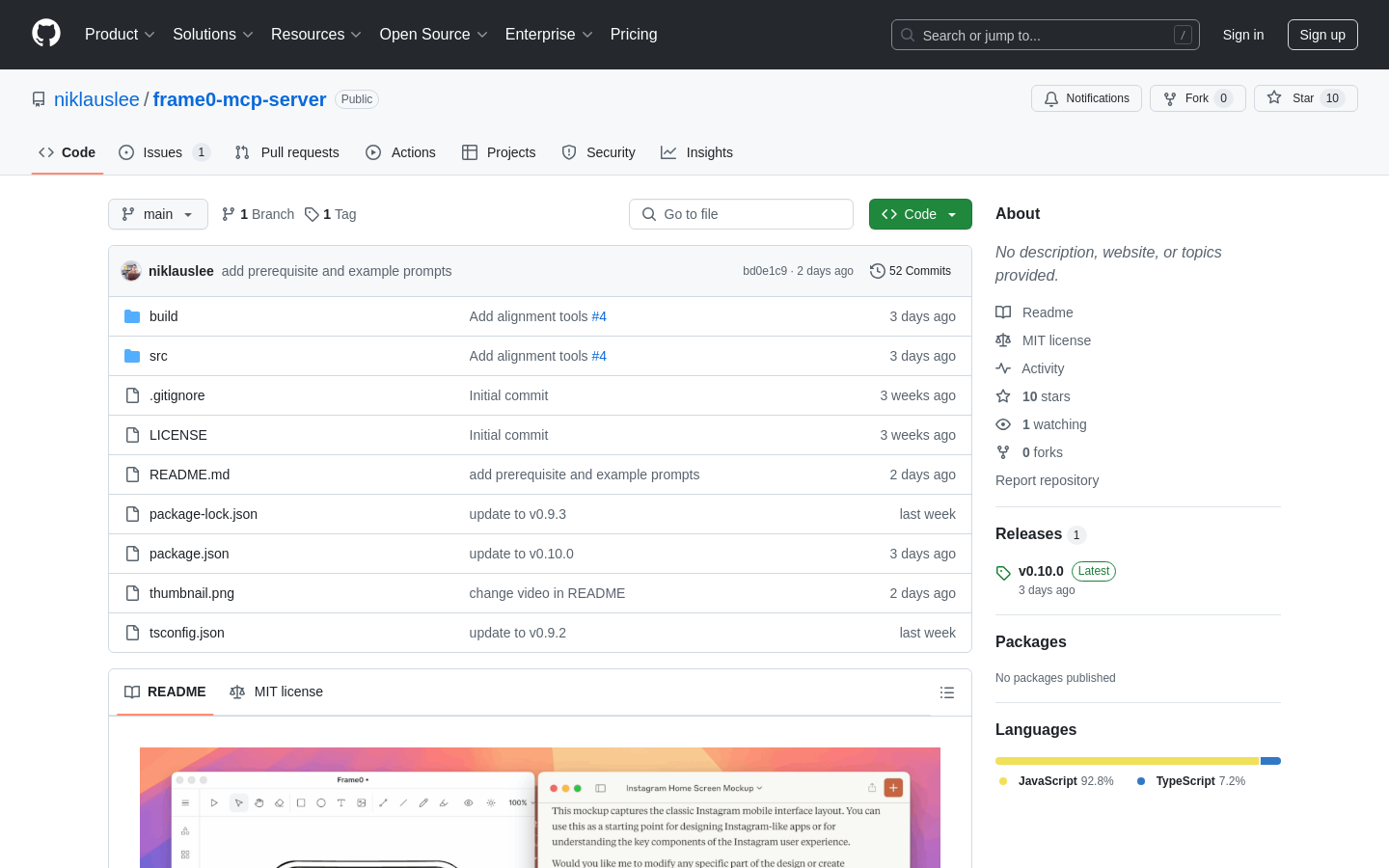Click the eye icon beside 1 watching
Viewport: 1389px width, 868px height.
1003,424
